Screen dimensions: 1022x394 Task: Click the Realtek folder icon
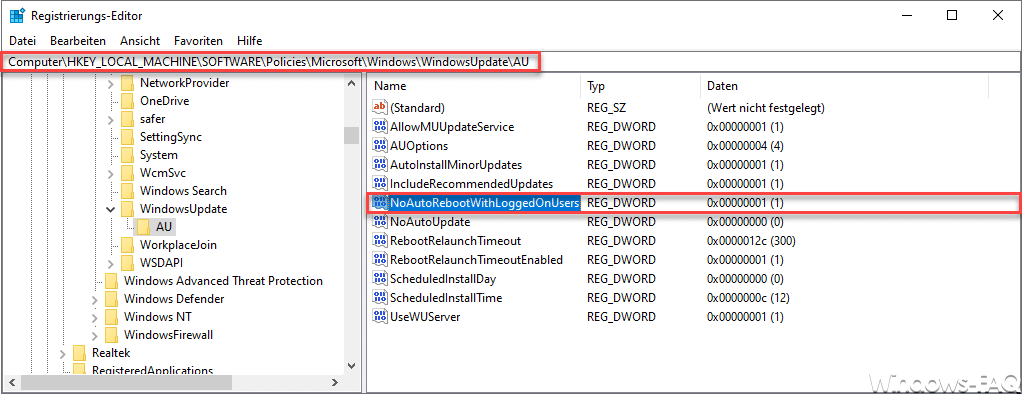tap(80, 353)
